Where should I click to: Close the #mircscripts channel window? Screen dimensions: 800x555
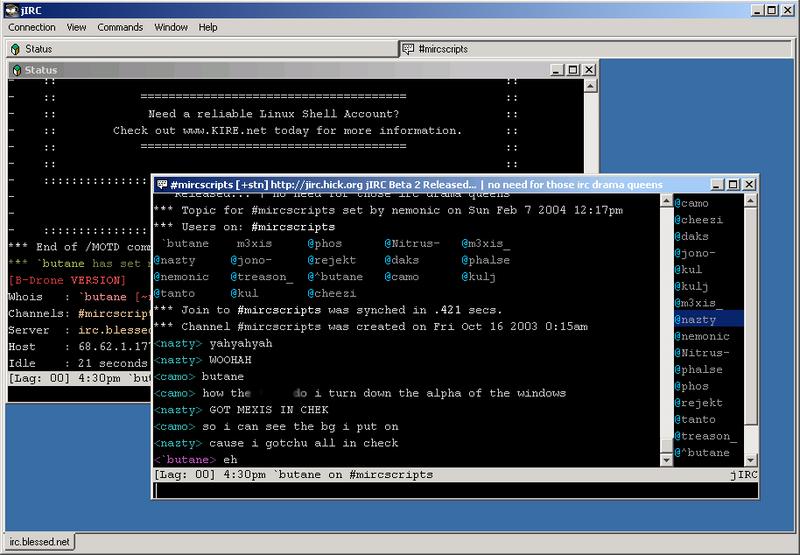click(748, 185)
